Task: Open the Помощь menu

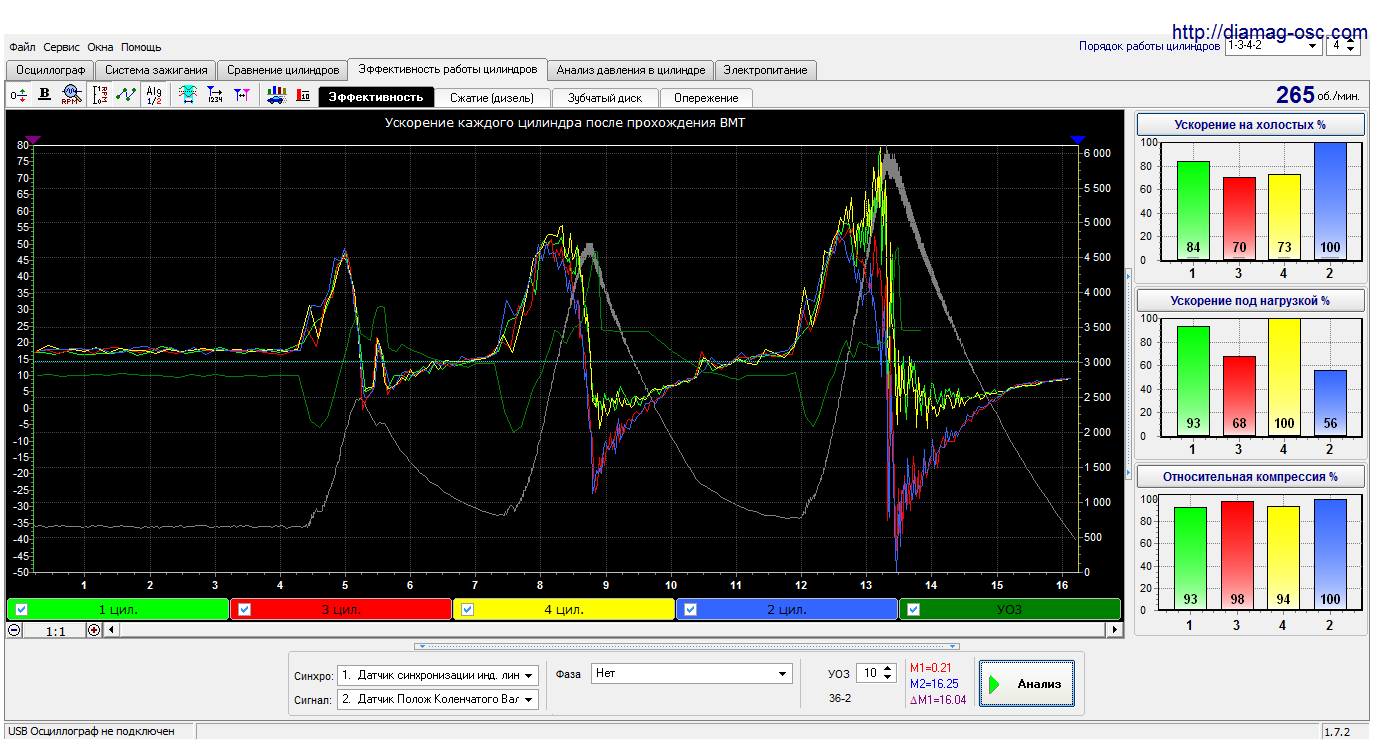Action: click(x=141, y=47)
